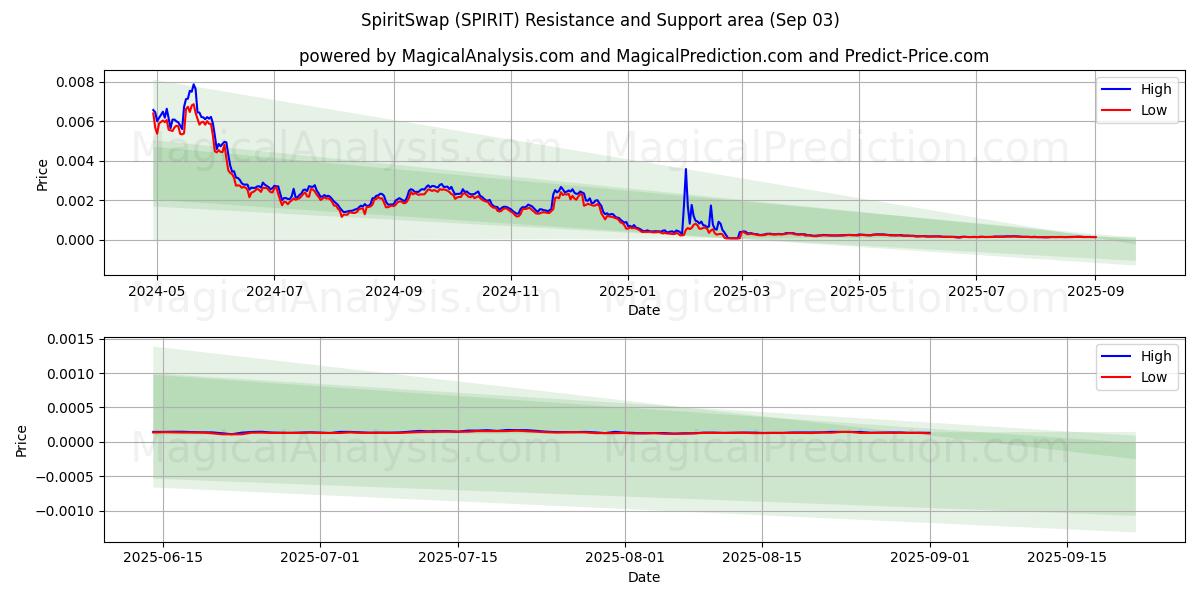Click the 0.002 price tick label
The height and width of the screenshot is (600, 1200).
pyautogui.click(x=77, y=201)
